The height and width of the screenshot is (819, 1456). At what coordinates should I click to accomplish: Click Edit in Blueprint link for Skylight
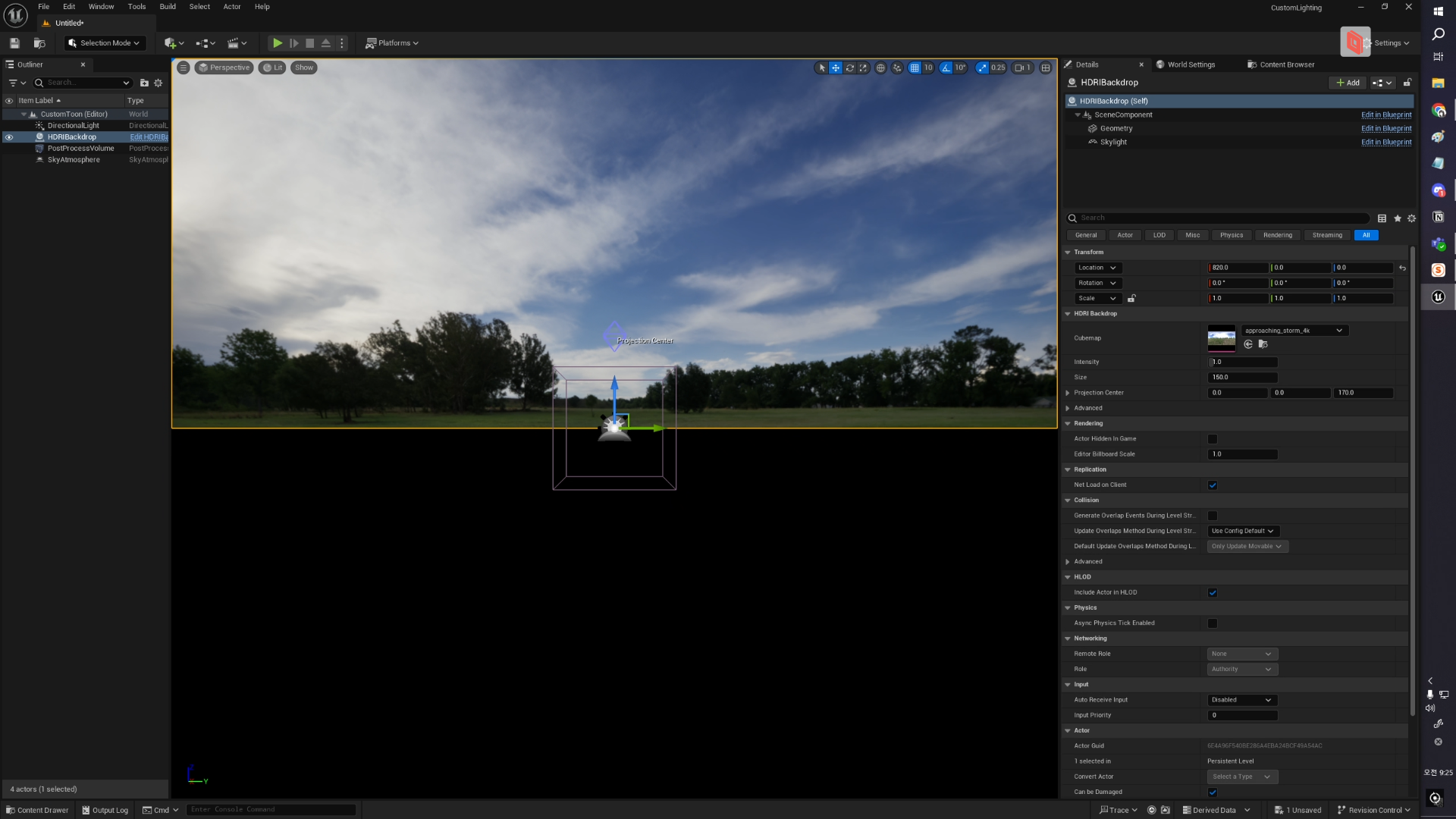[1385, 142]
